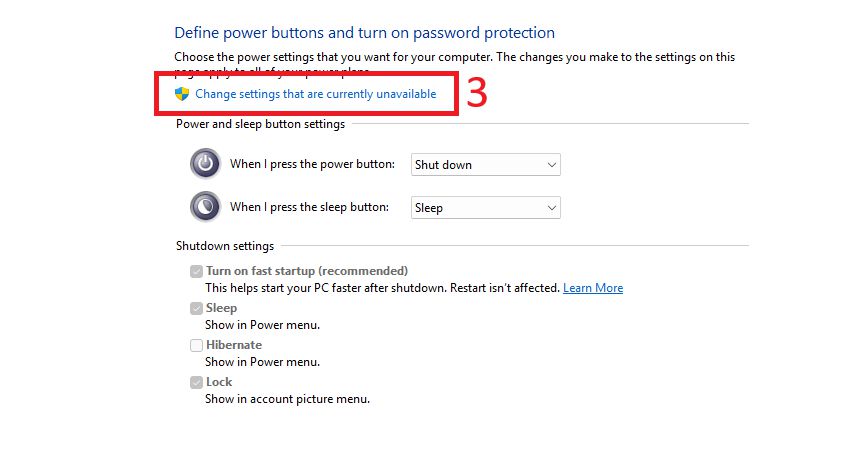Open the Learn More link

coord(592,288)
